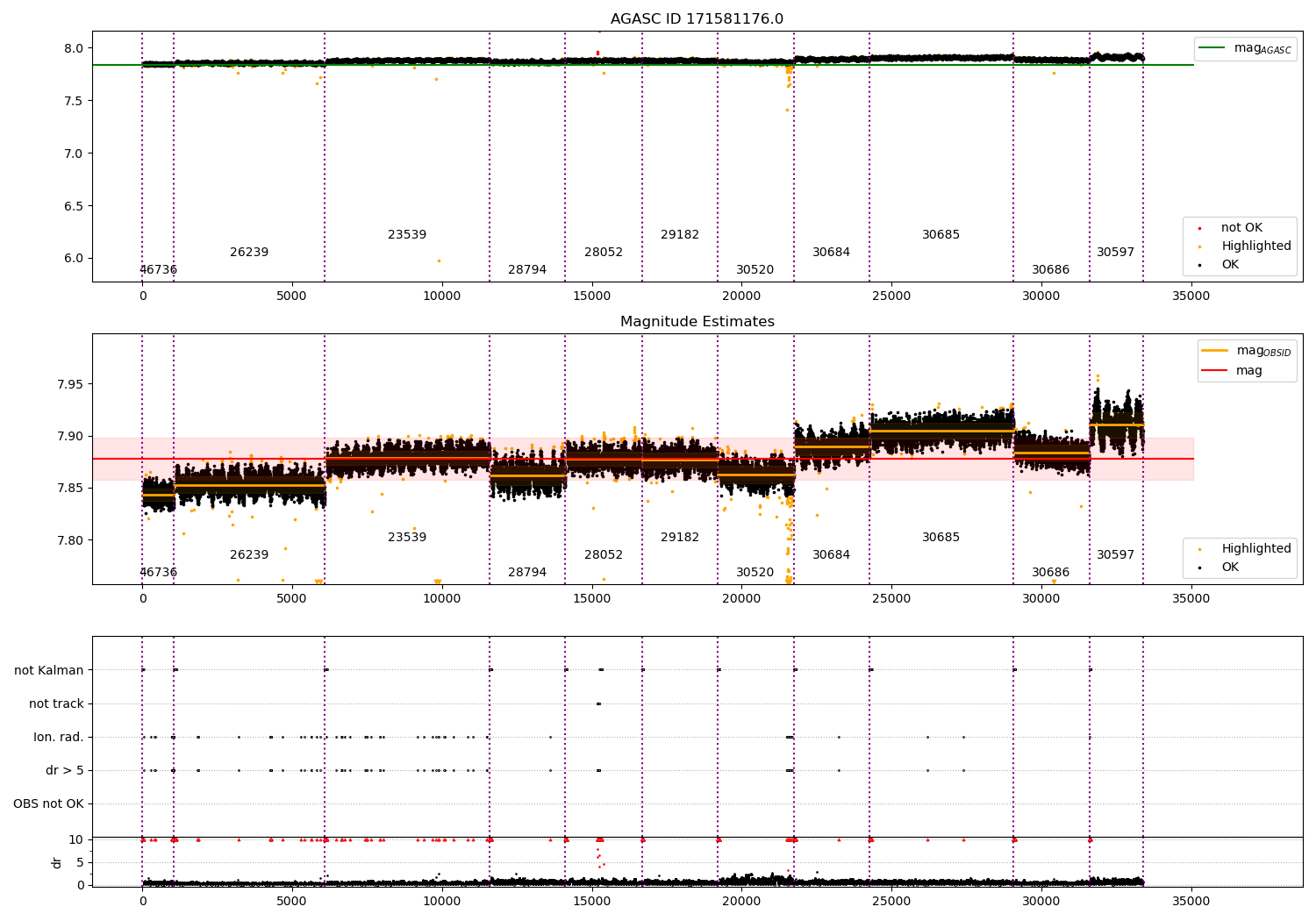This screenshot has width=1316, height=921.
Task: Click obsid 30520 in the Magnitude Estimates plot
Action: click(755, 573)
